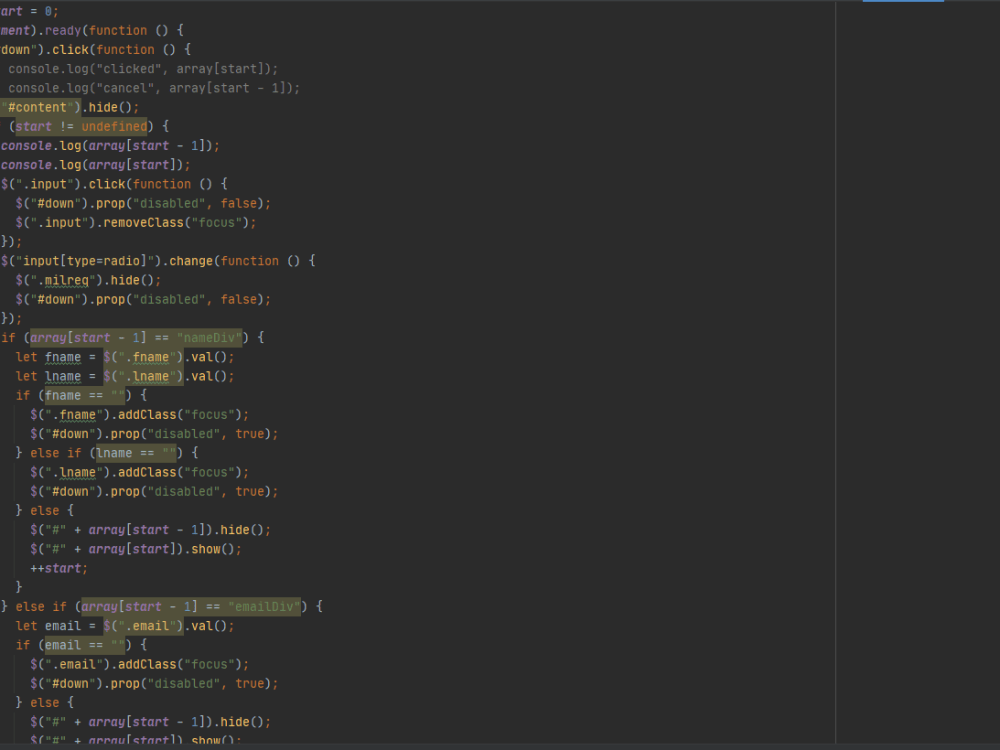Screen dimensions: 1000x750
Task: Click the "input[type=radio]" selector string
Action: pyautogui.click(x=85, y=261)
